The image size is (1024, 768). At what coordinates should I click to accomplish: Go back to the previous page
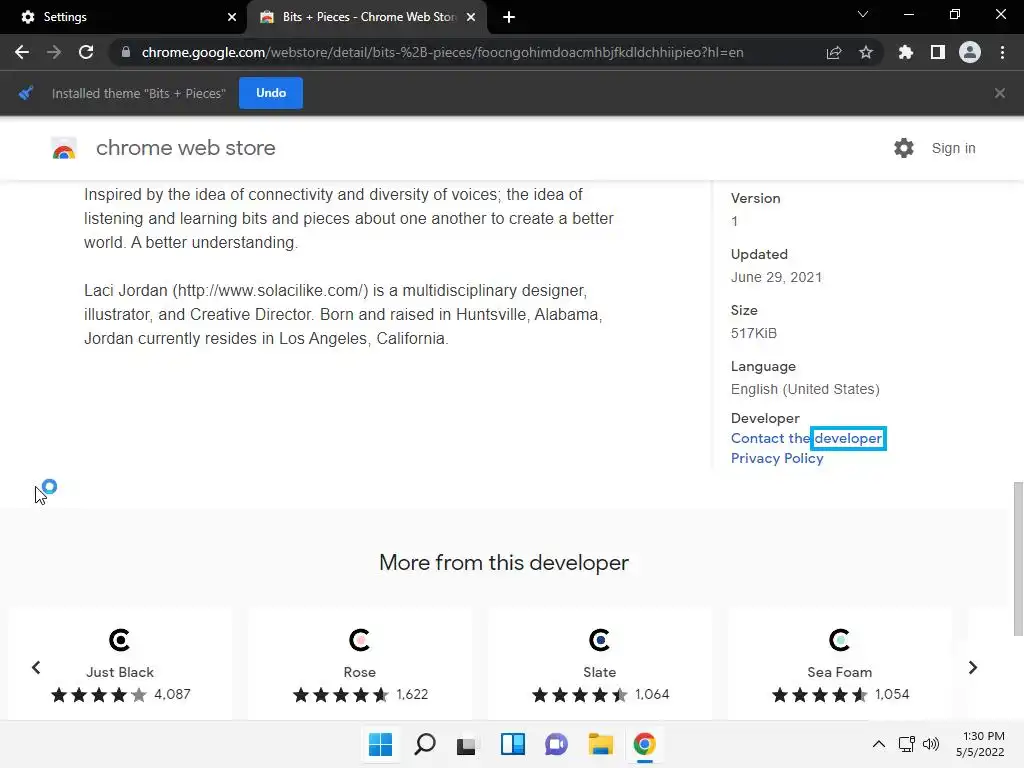point(22,52)
